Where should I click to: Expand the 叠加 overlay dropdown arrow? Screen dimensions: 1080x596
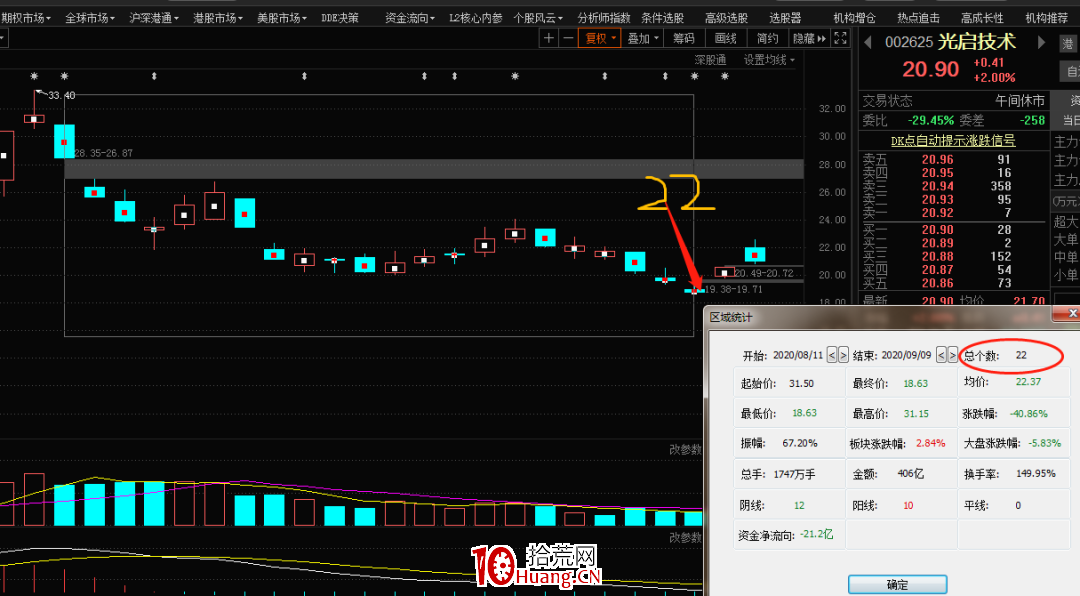coord(656,38)
